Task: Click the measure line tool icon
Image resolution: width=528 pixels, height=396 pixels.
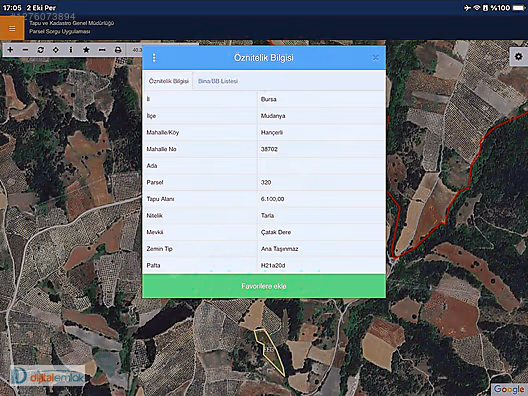Action: pyautogui.click(x=102, y=50)
